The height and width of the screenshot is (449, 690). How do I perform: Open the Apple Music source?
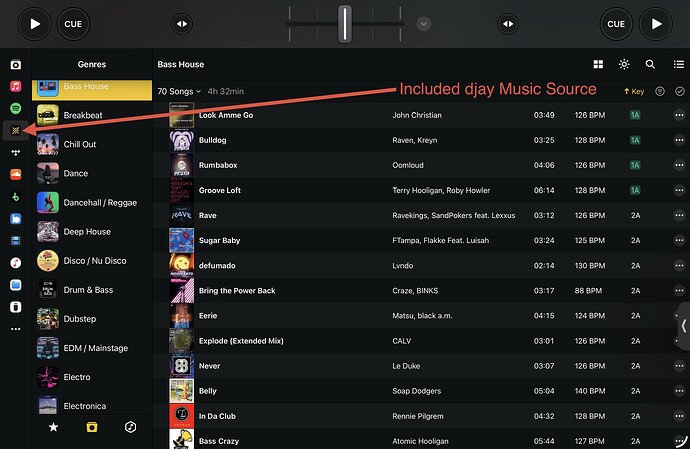[15, 86]
